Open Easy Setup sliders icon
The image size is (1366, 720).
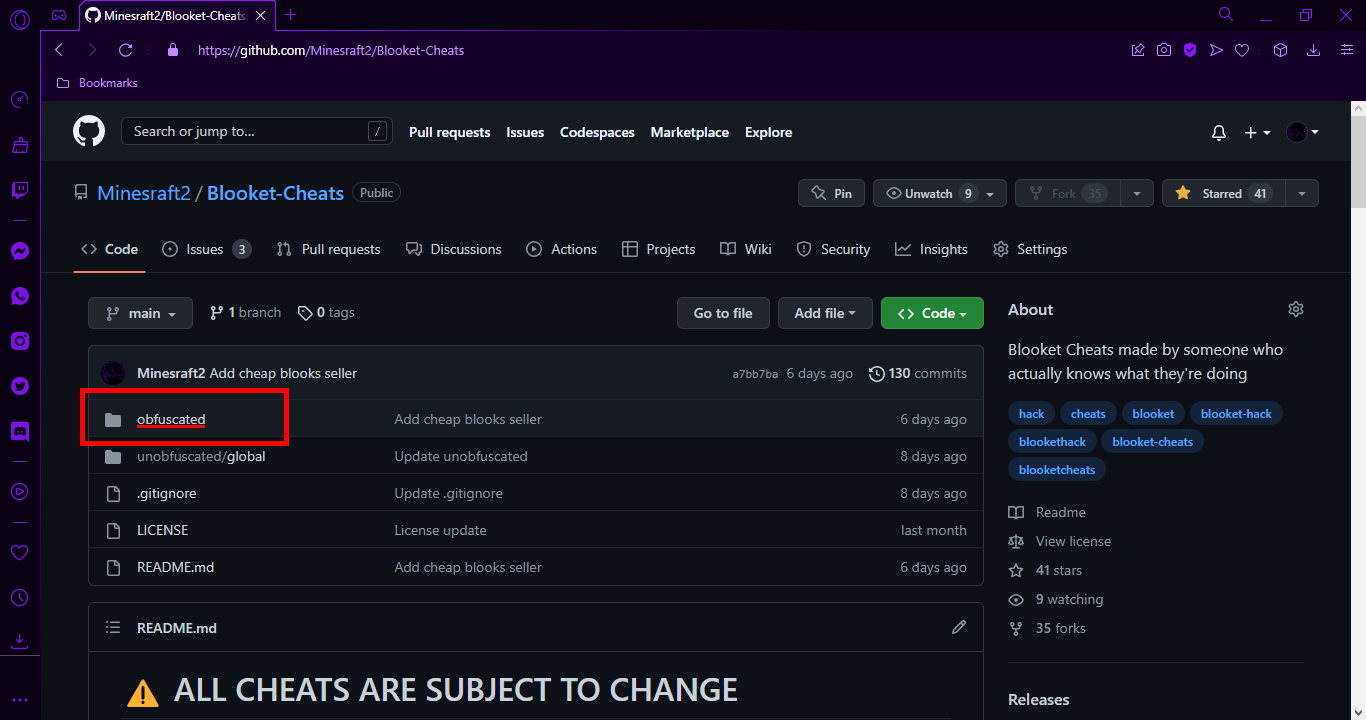click(1345, 50)
